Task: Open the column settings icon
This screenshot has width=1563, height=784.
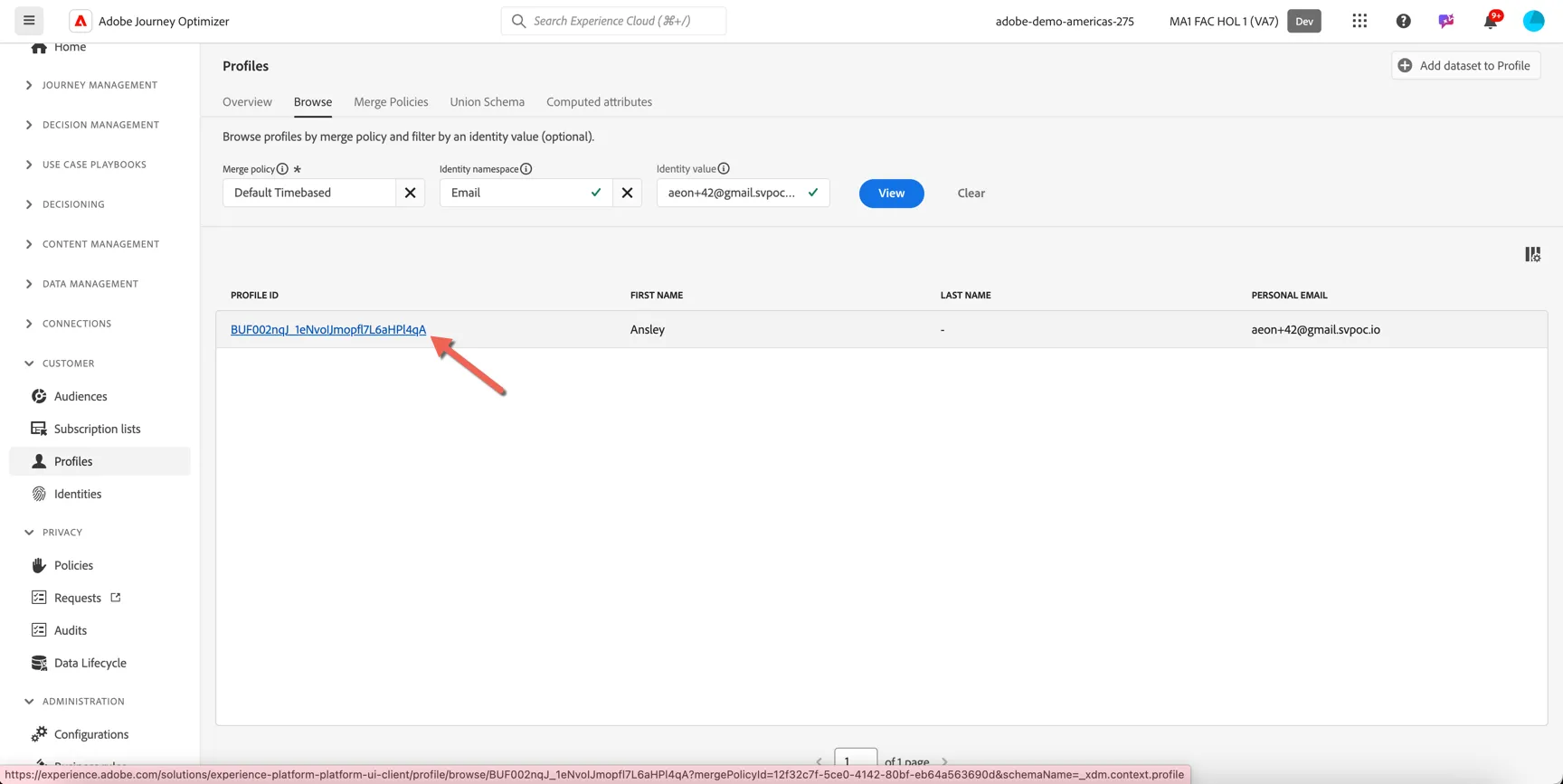Action: (1532, 254)
